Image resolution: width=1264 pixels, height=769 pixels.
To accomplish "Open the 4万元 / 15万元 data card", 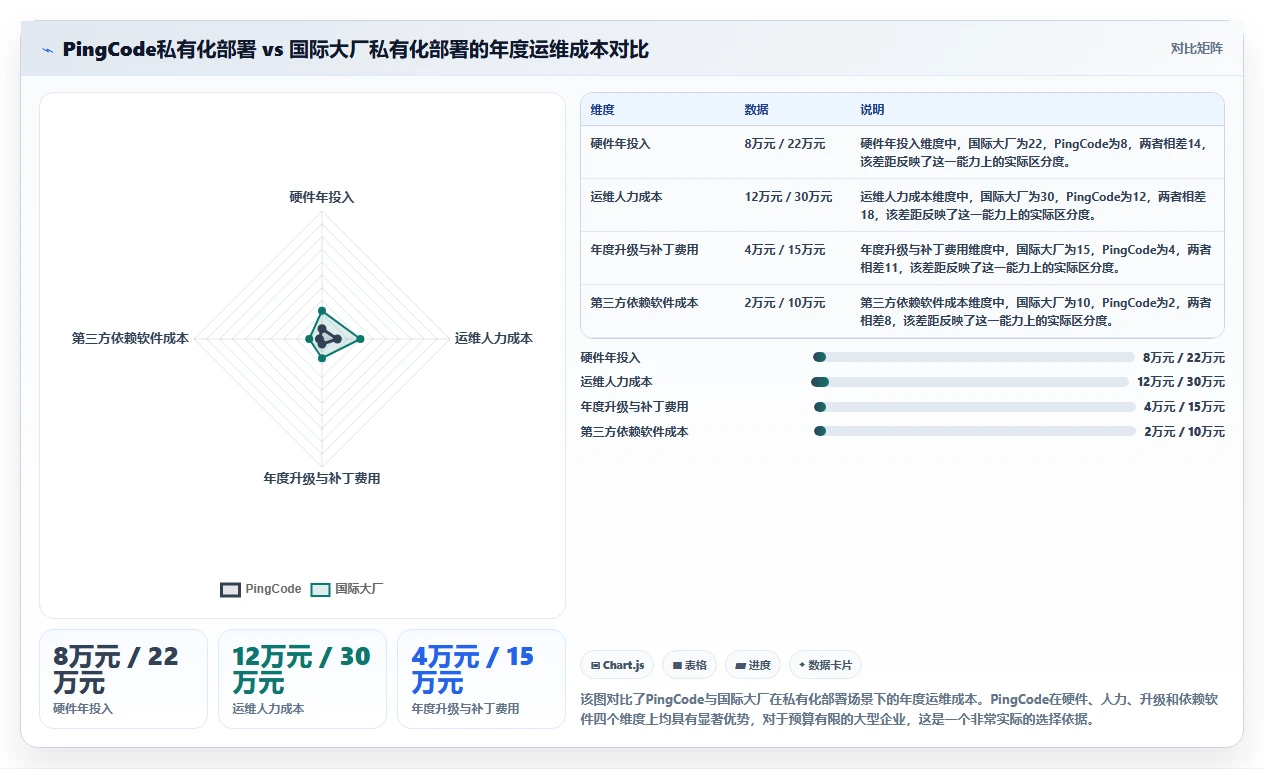I will pos(481,679).
